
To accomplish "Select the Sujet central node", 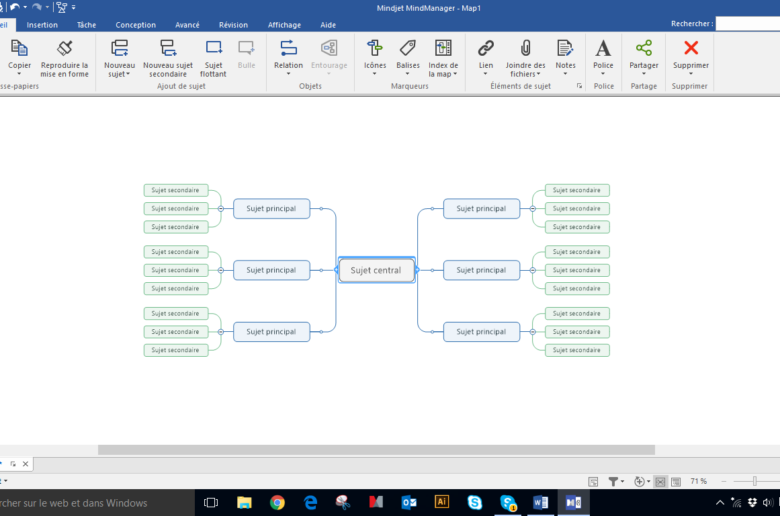I will (376, 270).
